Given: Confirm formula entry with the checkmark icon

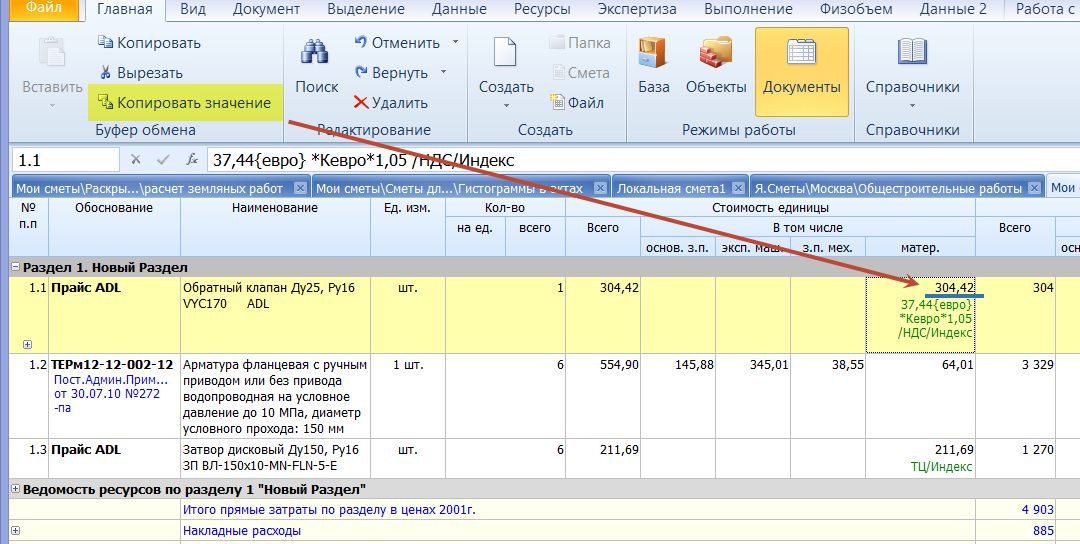Looking at the screenshot, I should 163,160.
